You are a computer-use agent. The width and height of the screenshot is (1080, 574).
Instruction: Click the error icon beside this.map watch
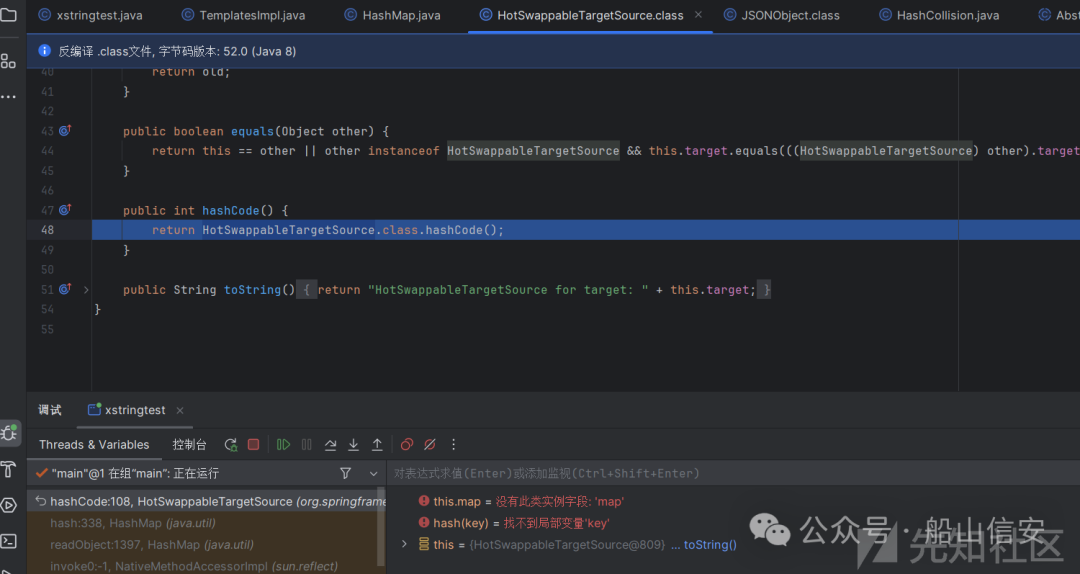(424, 501)
